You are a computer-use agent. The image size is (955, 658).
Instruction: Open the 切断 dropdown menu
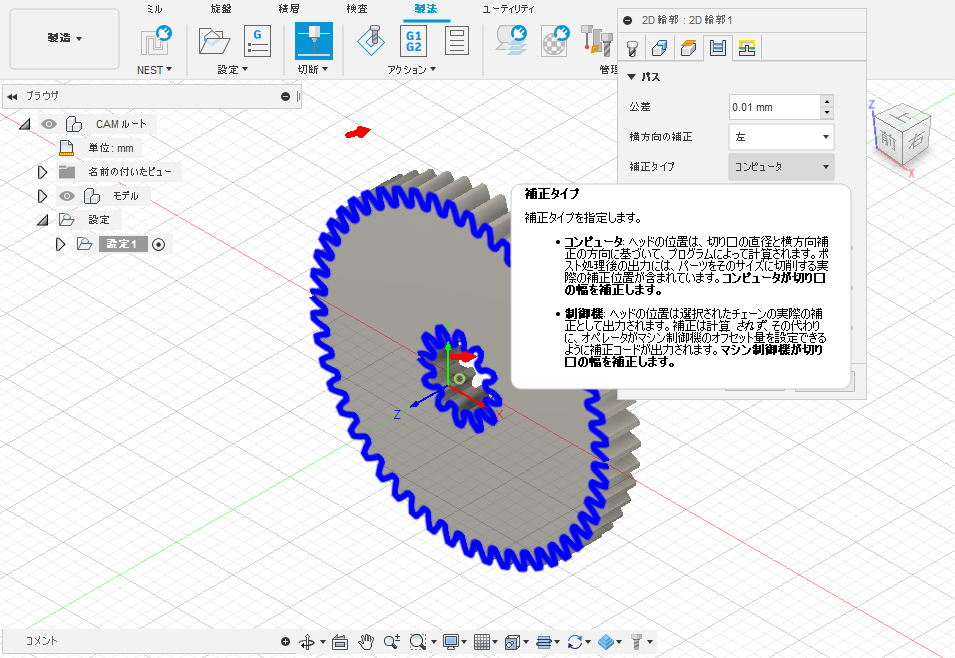click(313, 69)
